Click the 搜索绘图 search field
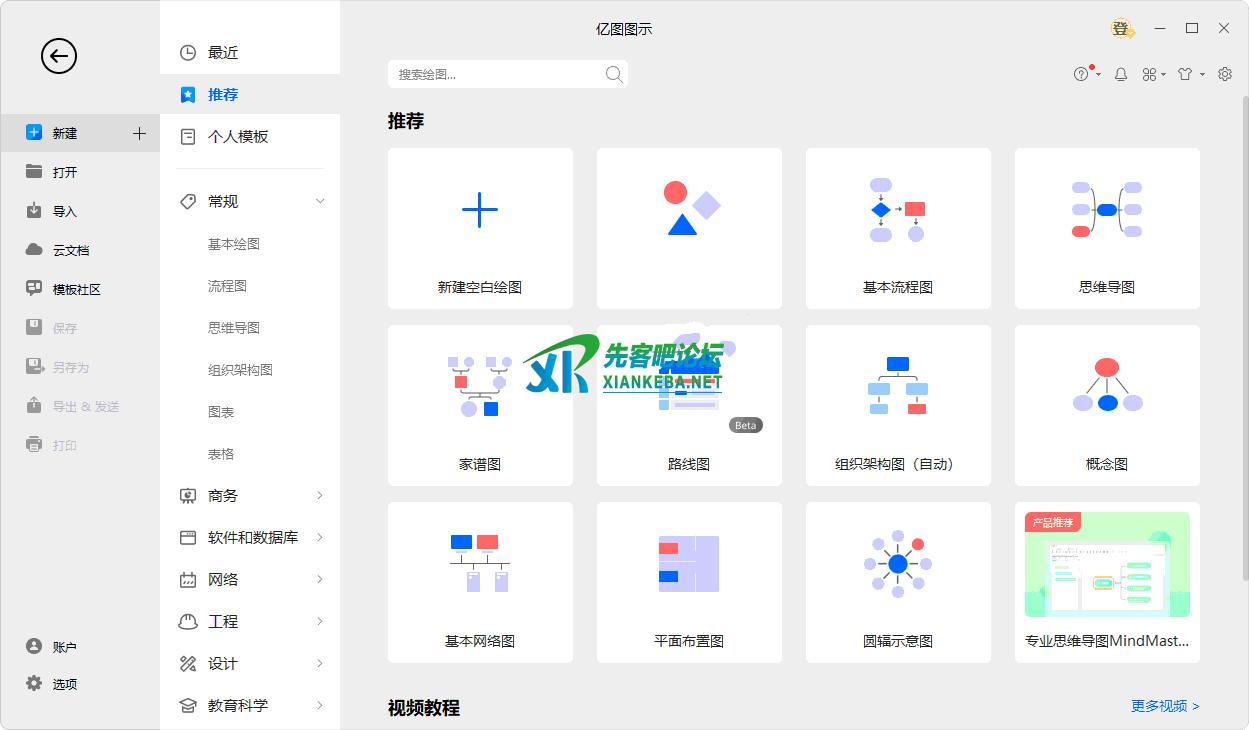The height and width of the screenshot is (730, 1249). click(495, 74)
